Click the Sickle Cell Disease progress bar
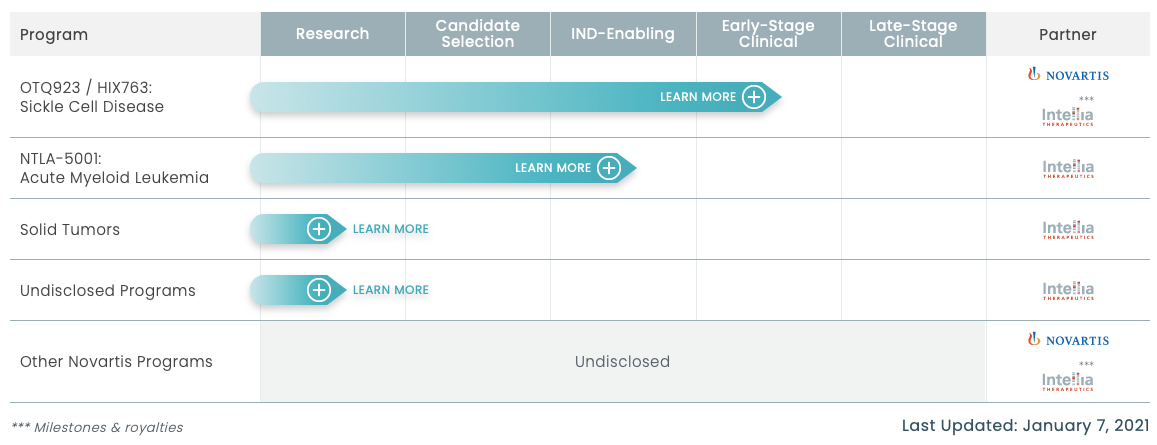This screenshot has width=1157, height=445. coord(450,97)
